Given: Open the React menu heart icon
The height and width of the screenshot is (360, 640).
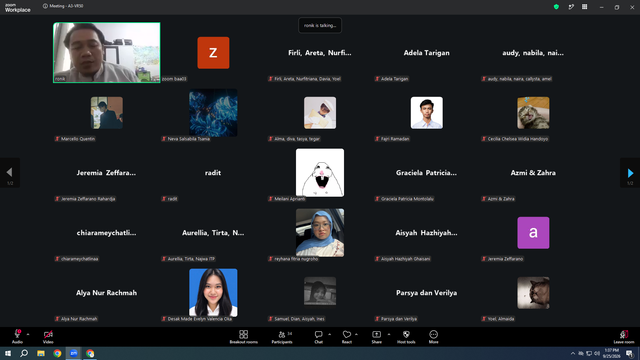Looking at the screenshot, I should tap(347, 334).
